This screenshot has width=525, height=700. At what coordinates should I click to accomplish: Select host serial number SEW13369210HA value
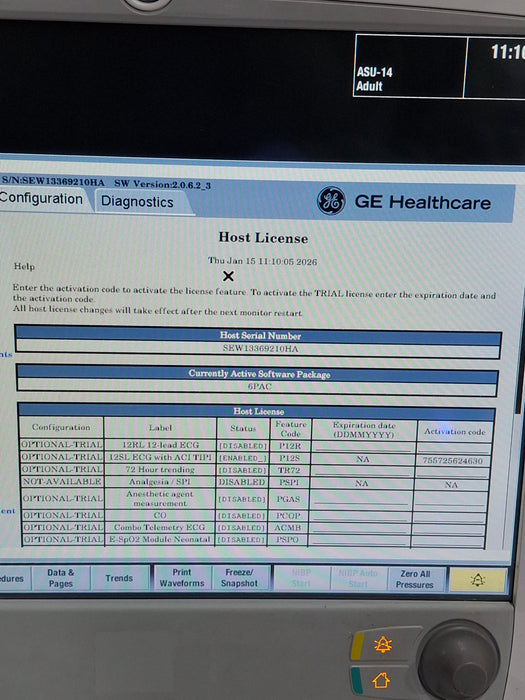click(260, 348)
